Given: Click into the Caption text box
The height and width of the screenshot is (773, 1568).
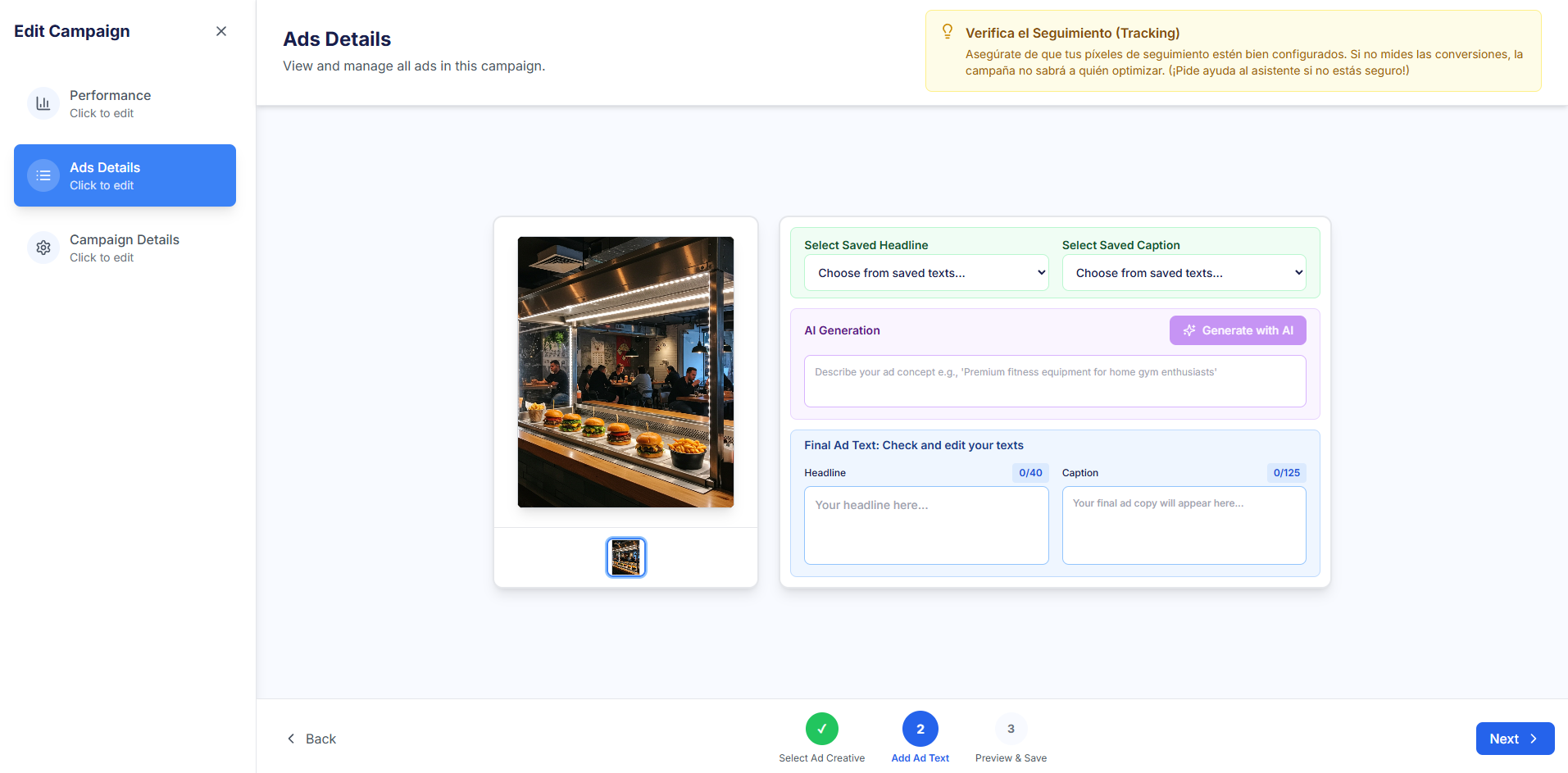Looking at the screenshot, I should coord(1184,525).
